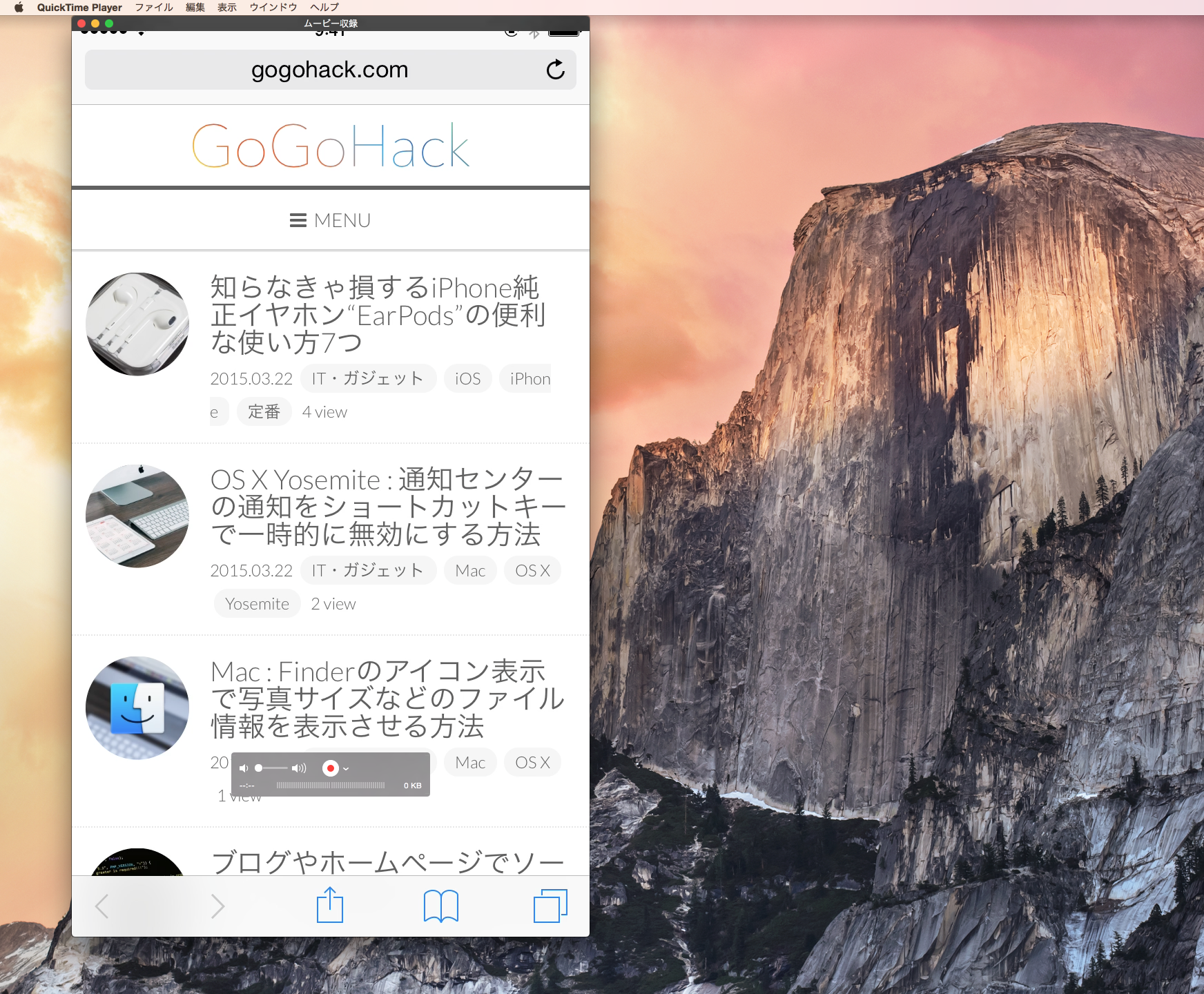This screenshot has width=1204, height=994.
Task: Click the low volume speaker icon
Action: [x=244, y=768]
